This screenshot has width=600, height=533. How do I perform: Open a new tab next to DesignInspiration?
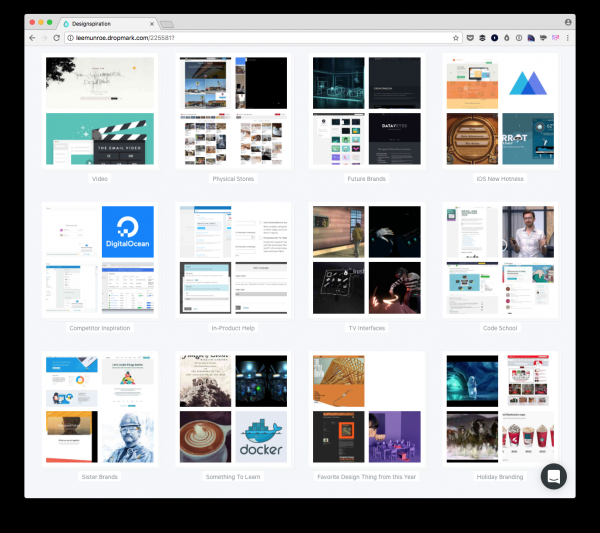pyautogui.click(x=166, y=23)
